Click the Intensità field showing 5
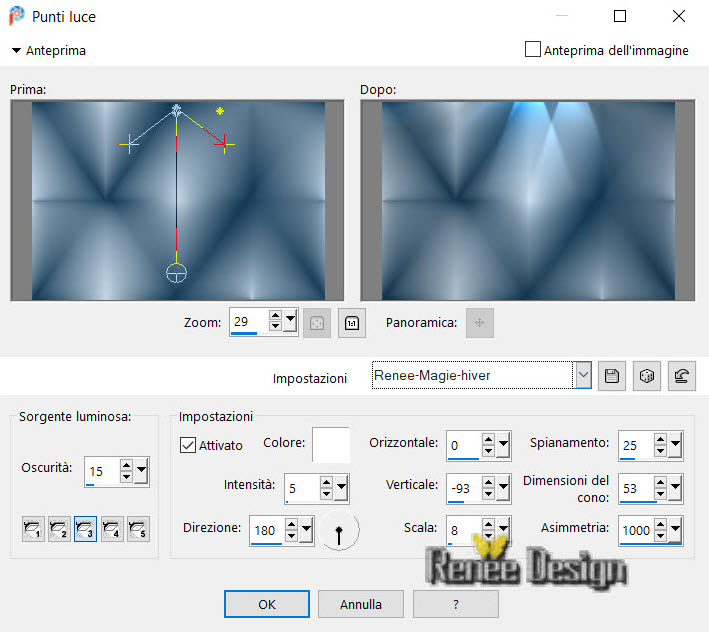 coord(302,488)
